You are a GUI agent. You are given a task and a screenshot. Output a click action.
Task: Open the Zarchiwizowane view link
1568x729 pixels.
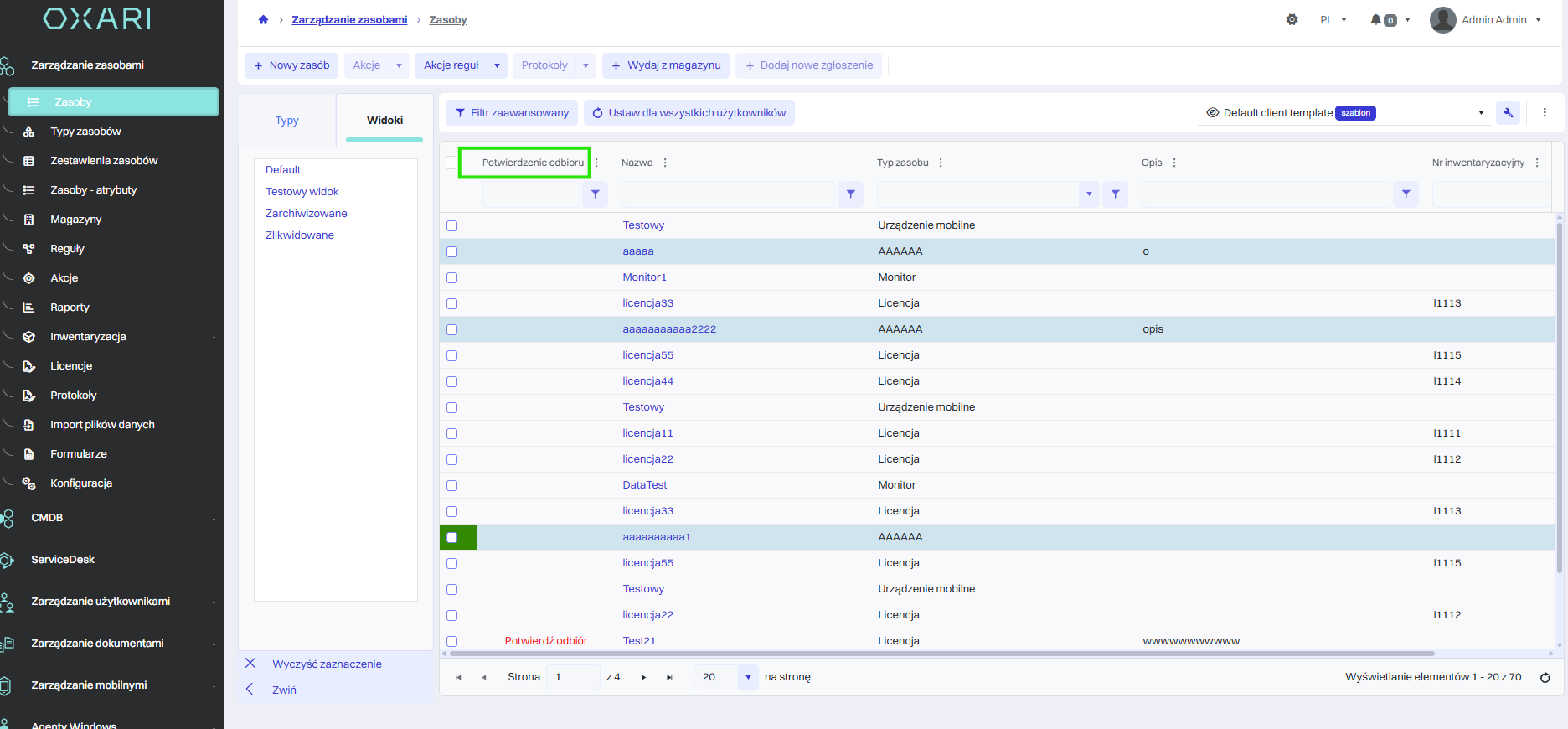307,213
